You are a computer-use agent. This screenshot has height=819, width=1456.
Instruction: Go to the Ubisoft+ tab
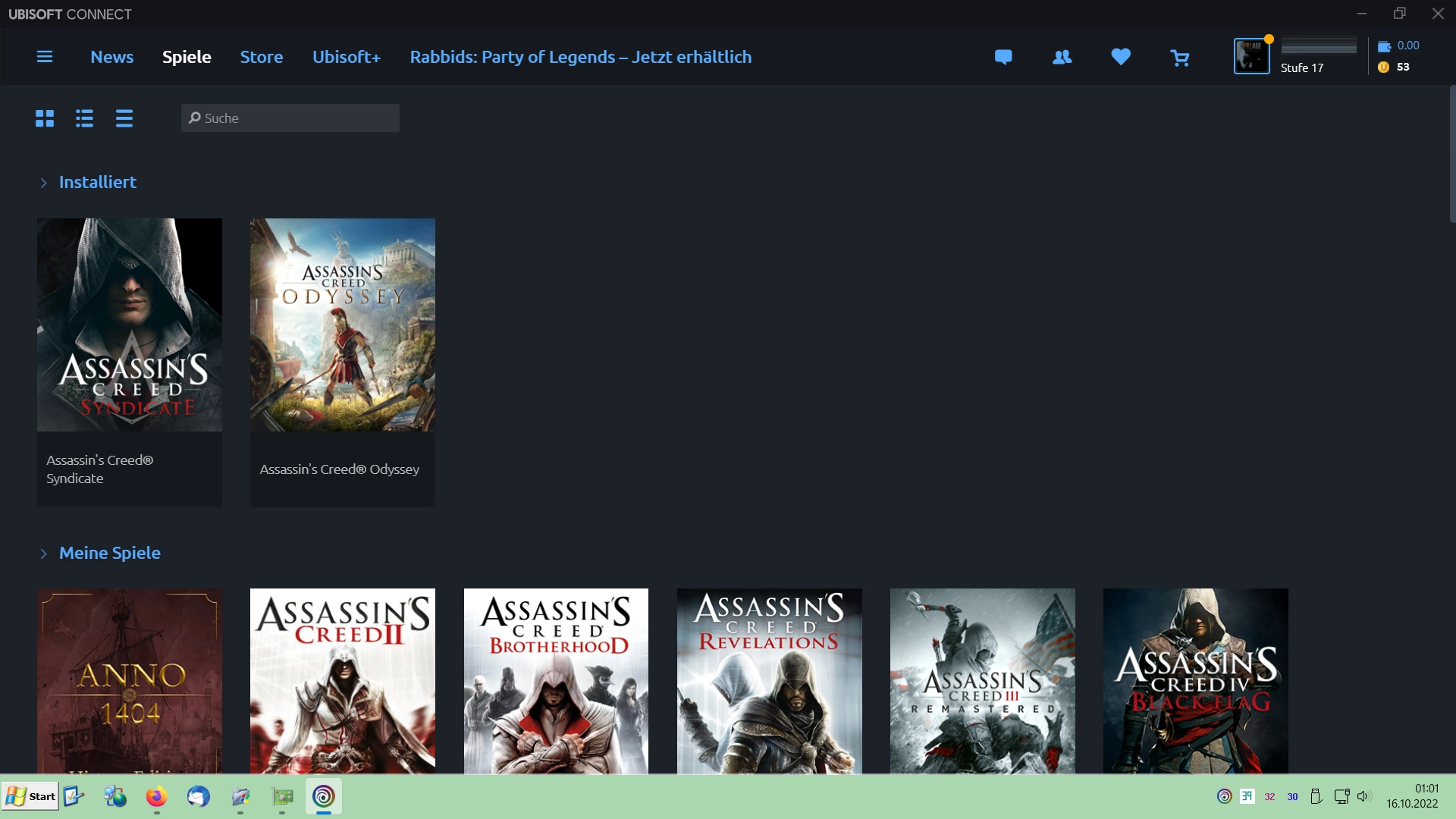(347, 57)
